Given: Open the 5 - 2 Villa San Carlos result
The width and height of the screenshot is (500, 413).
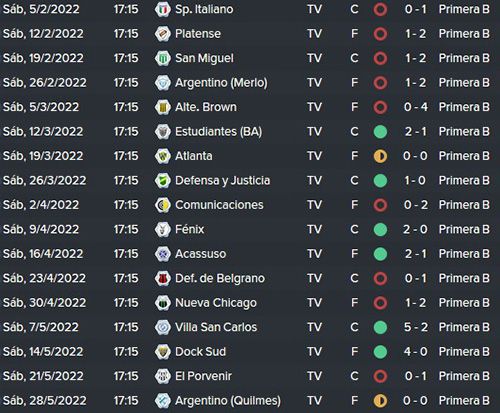Looking at the screenshot, I should 415,327.
